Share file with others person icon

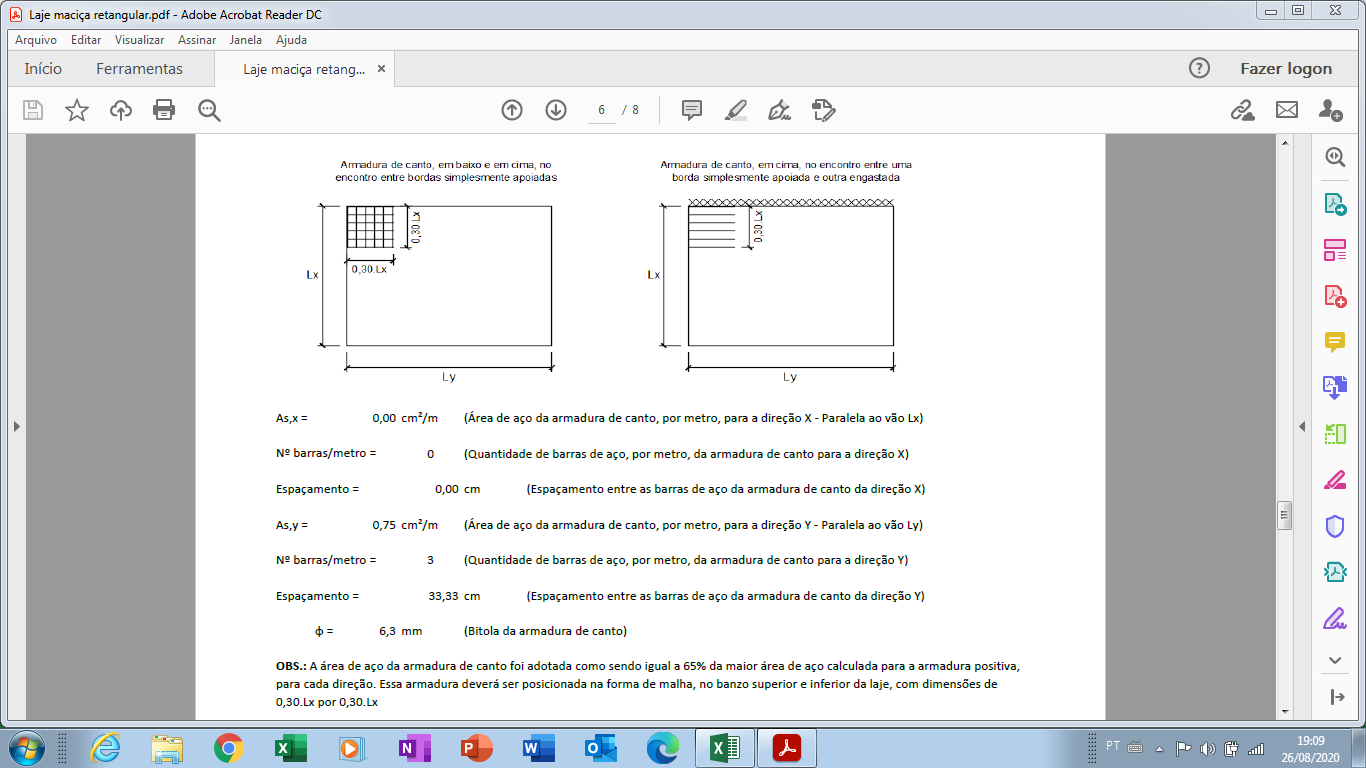click(x=1330, y=110)
